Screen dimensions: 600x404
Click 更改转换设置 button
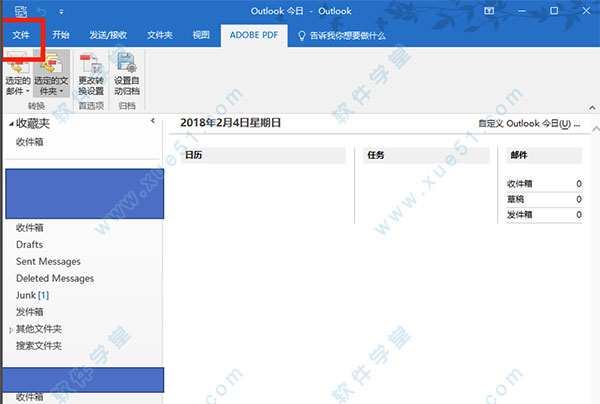(x=91, y=73)
